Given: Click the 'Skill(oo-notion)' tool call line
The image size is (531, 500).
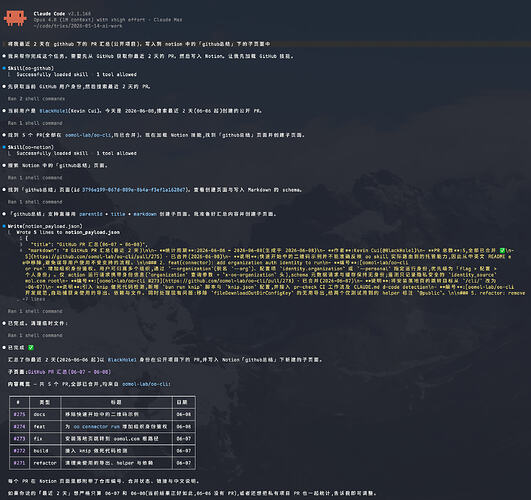Looking at the screenshot, I should coord(30,147).
